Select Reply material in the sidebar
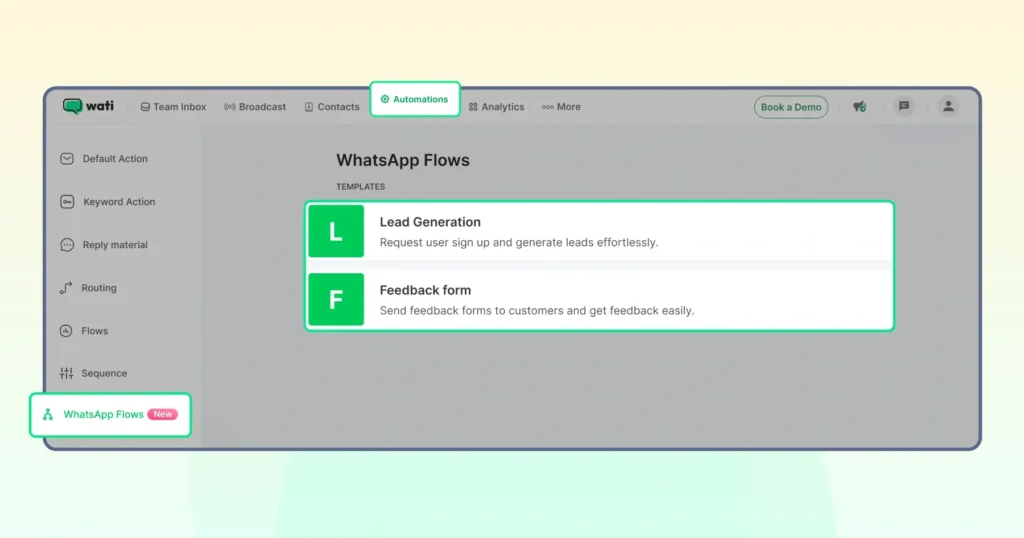 [104, 245]
